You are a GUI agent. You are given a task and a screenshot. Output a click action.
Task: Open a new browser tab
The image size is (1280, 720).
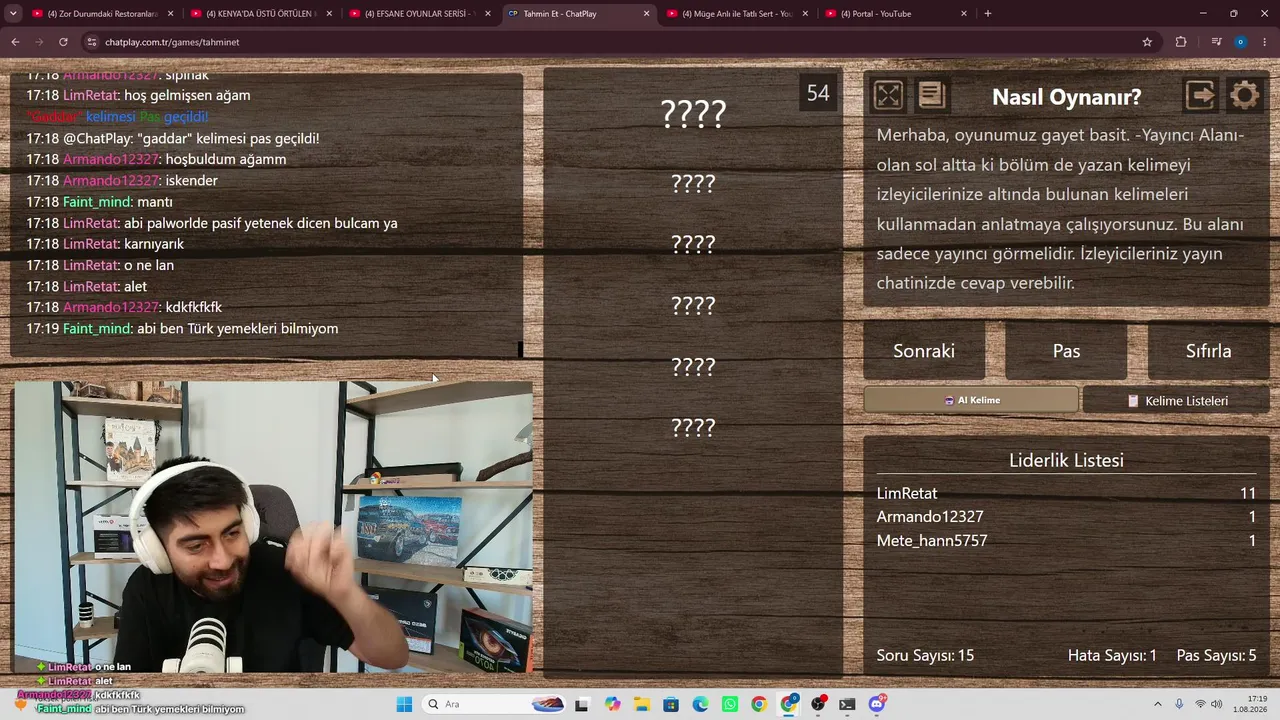click(x=988, y=14)
